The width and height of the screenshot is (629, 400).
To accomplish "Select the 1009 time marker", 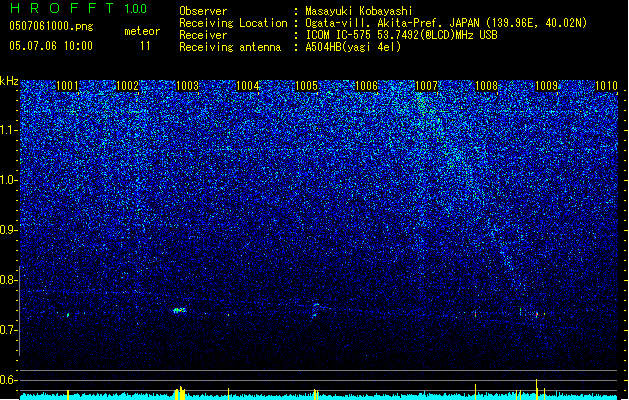I will [546, 85].
